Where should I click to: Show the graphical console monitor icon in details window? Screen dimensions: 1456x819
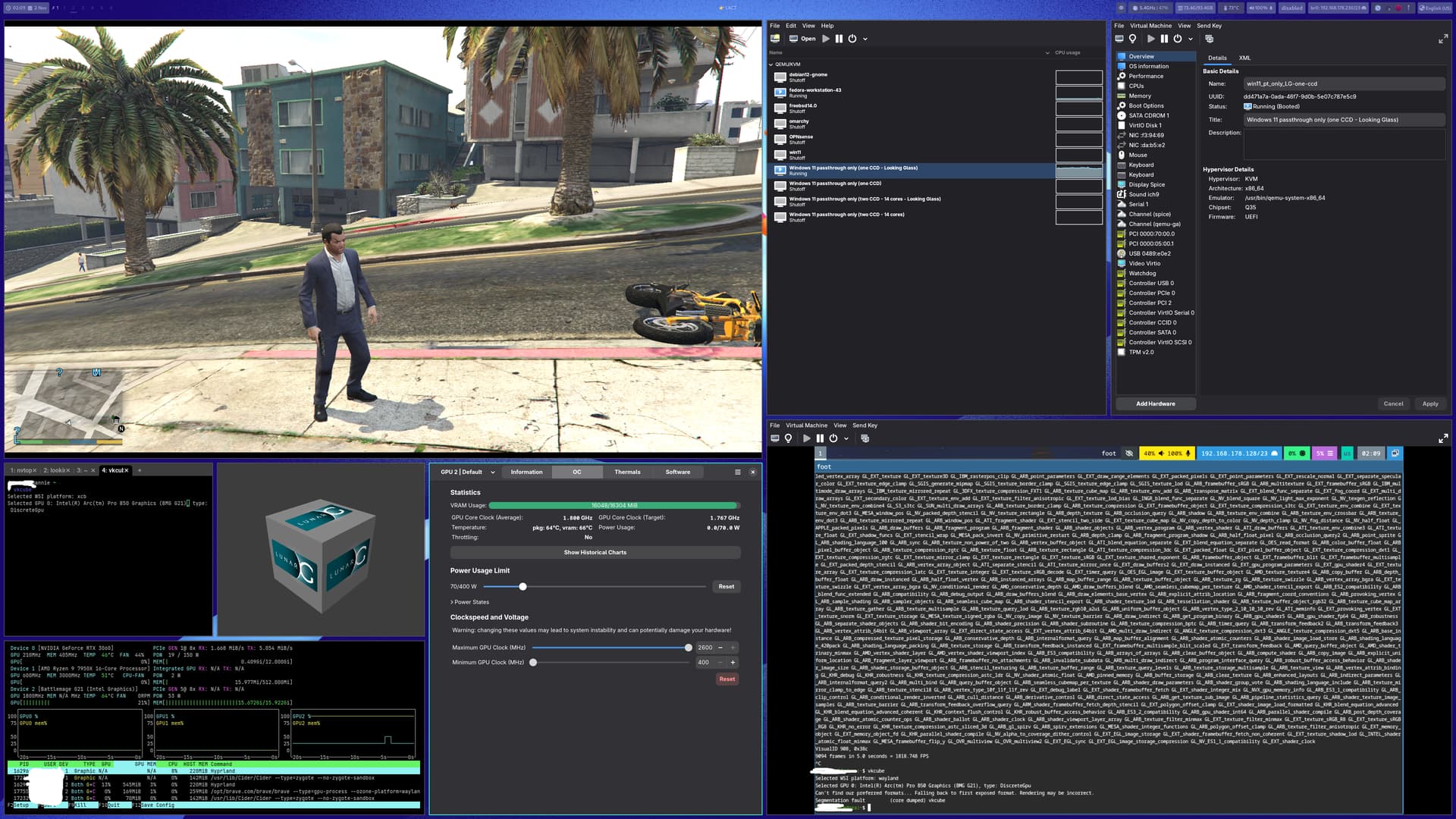(x=1119, y=39)
